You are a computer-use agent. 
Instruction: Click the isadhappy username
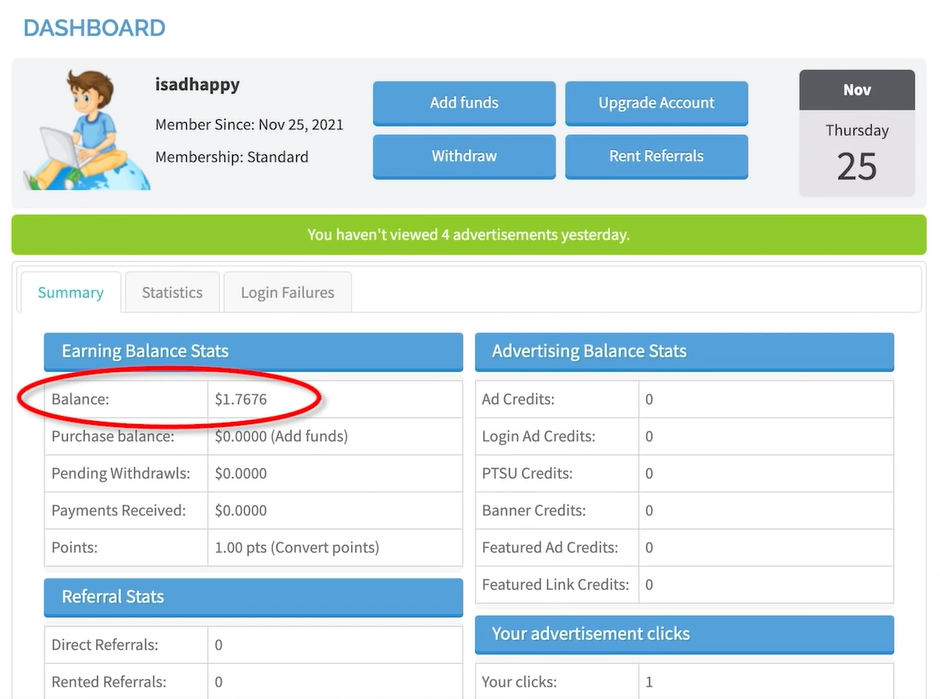197,85
